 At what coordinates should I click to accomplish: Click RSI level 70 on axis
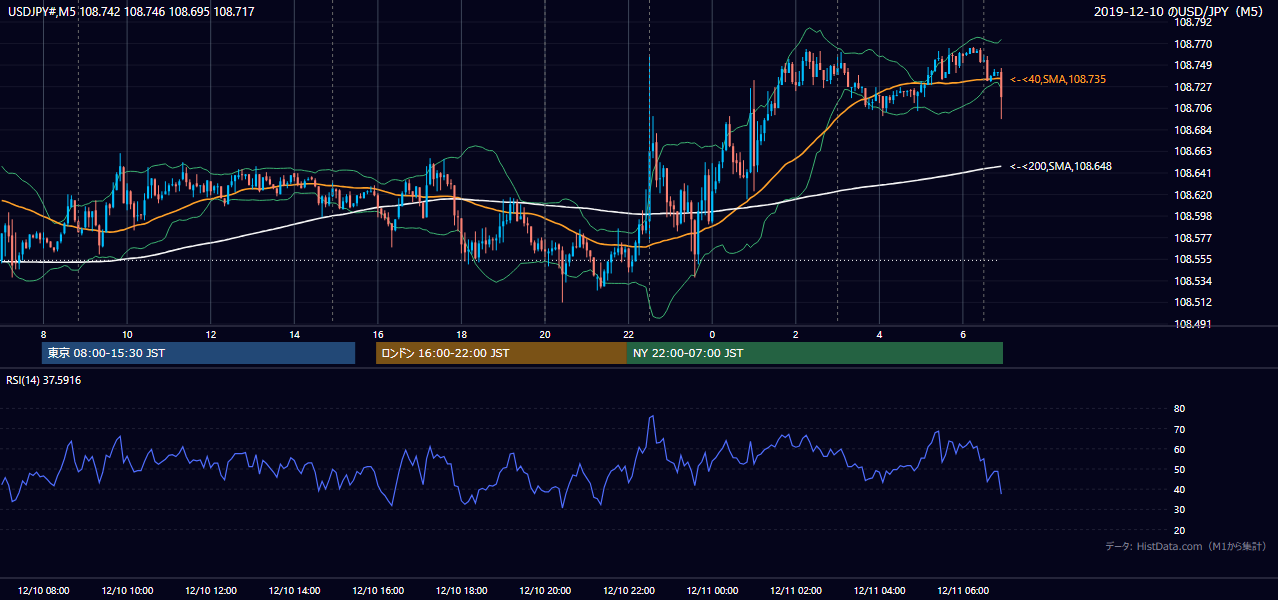(1179, 429)
